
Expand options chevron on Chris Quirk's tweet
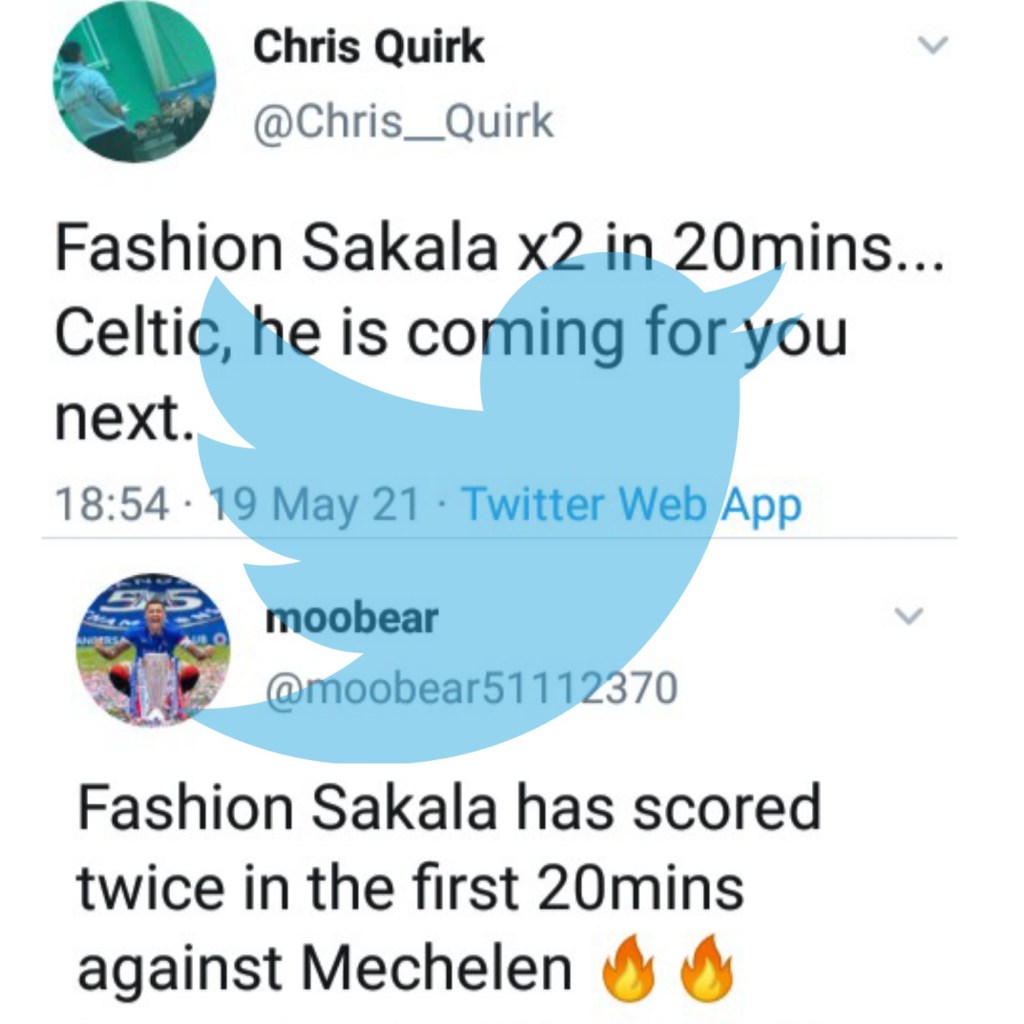pos(932,45)
